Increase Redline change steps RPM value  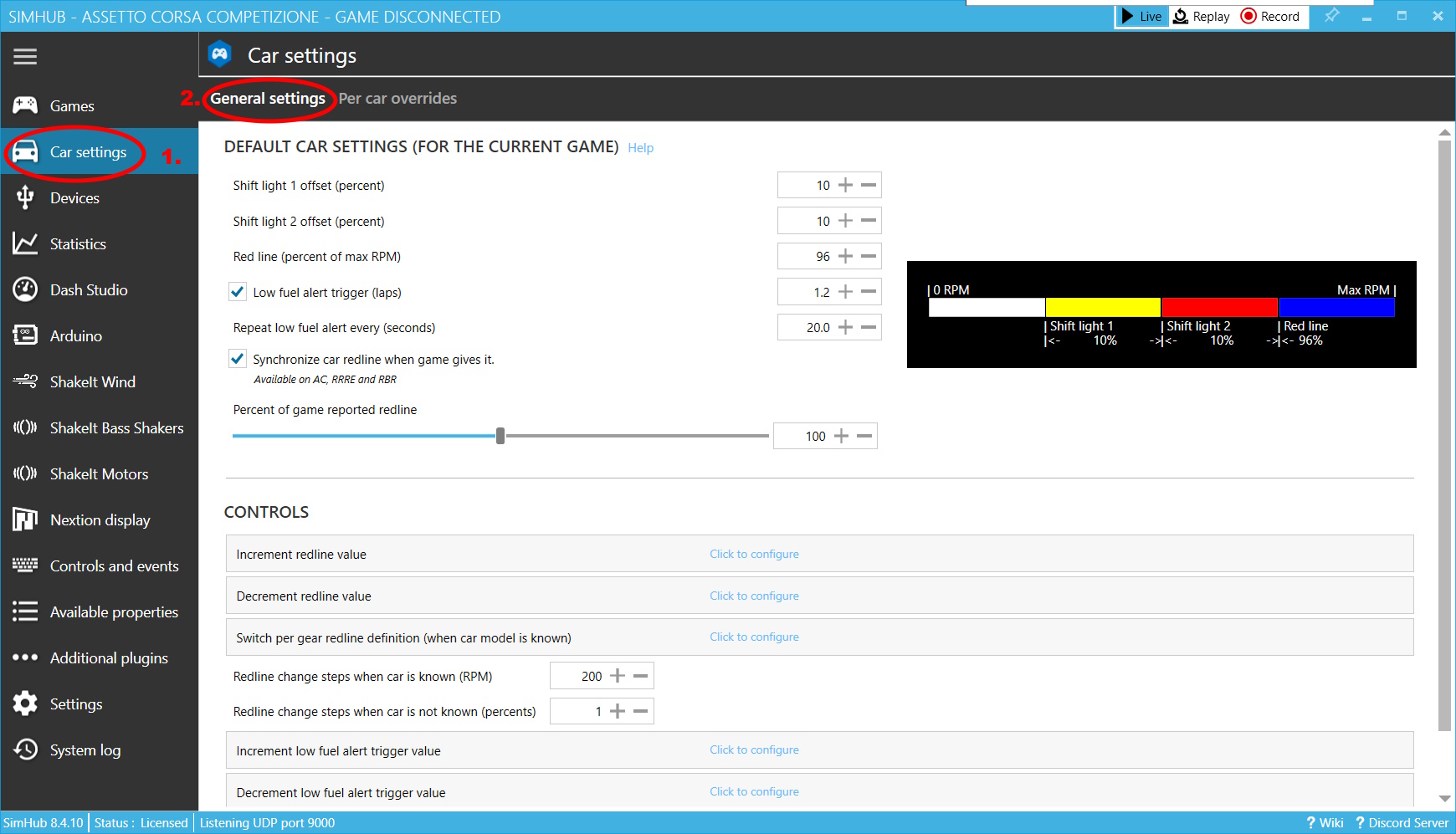click(x=618, y=676)
